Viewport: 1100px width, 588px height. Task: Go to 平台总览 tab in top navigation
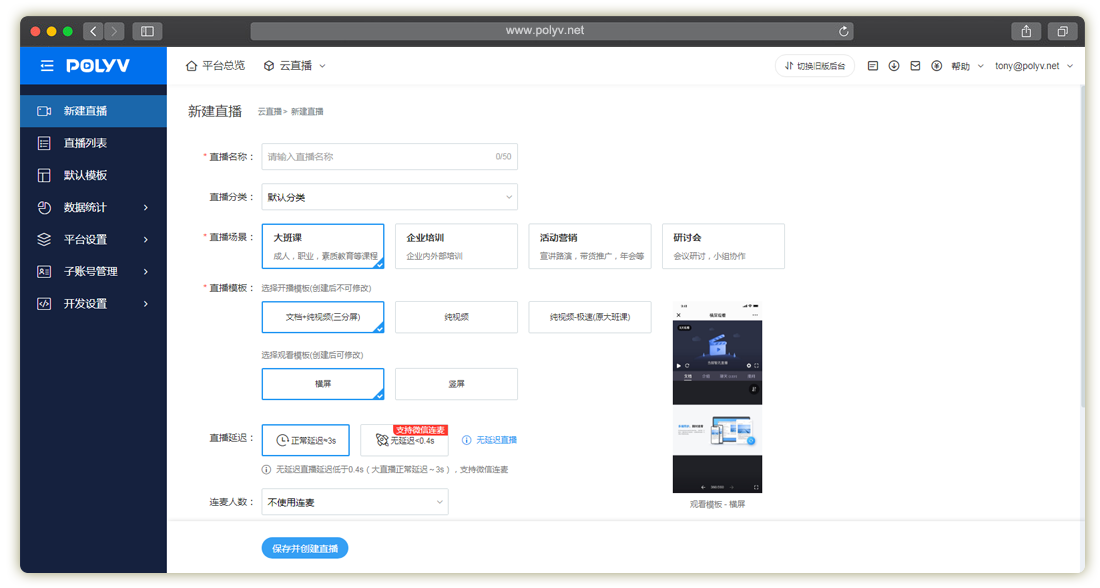click(x=215, y=66)
